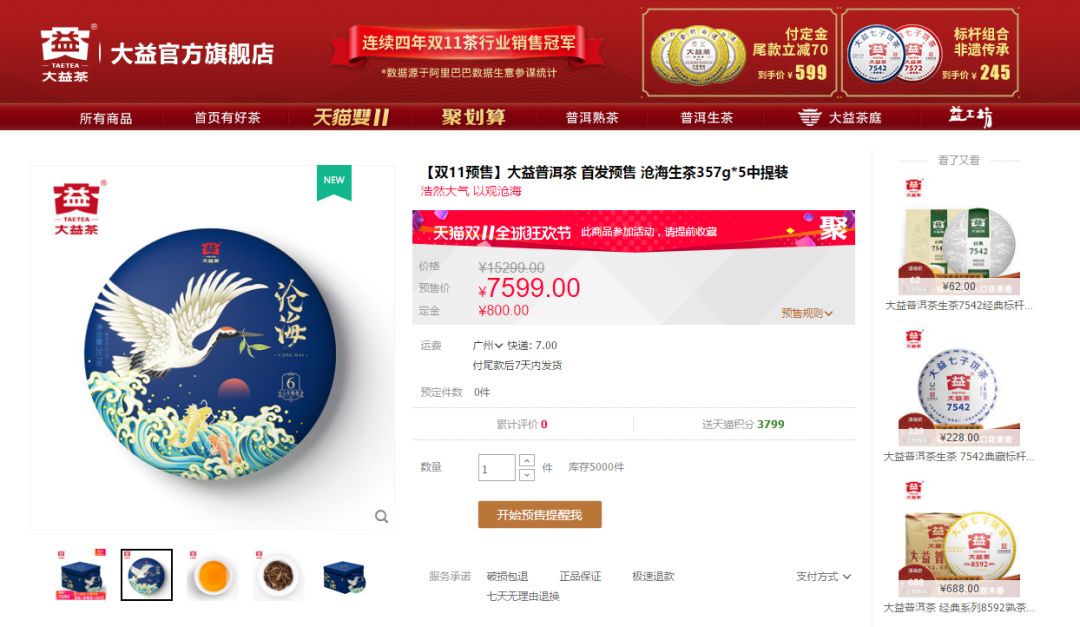1080x627 pixels.
Task: Click the 益工坊 calligraphy logo
Action: [x=970, y=116]
